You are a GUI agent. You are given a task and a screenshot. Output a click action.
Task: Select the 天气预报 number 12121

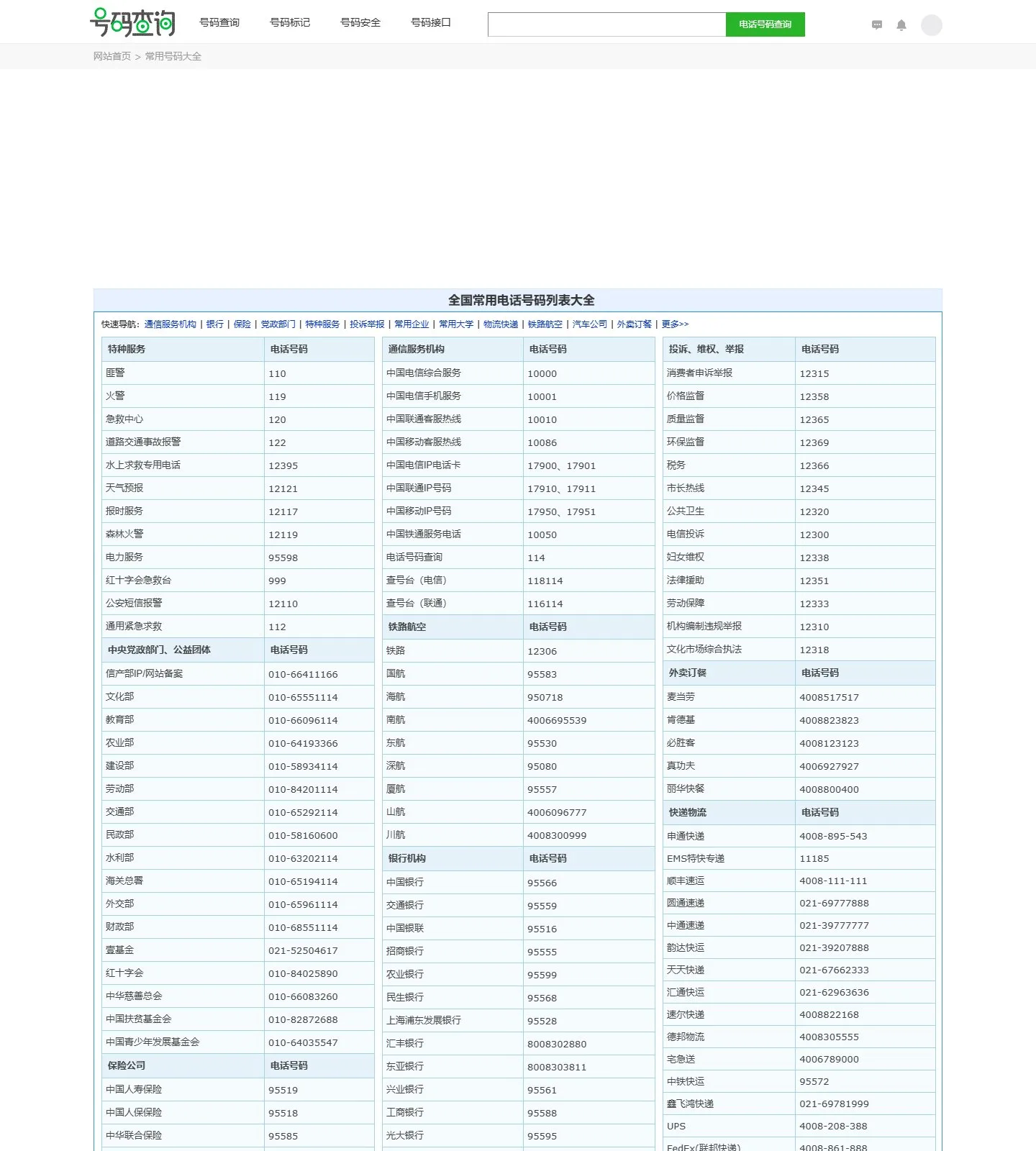tap(283, 488)
